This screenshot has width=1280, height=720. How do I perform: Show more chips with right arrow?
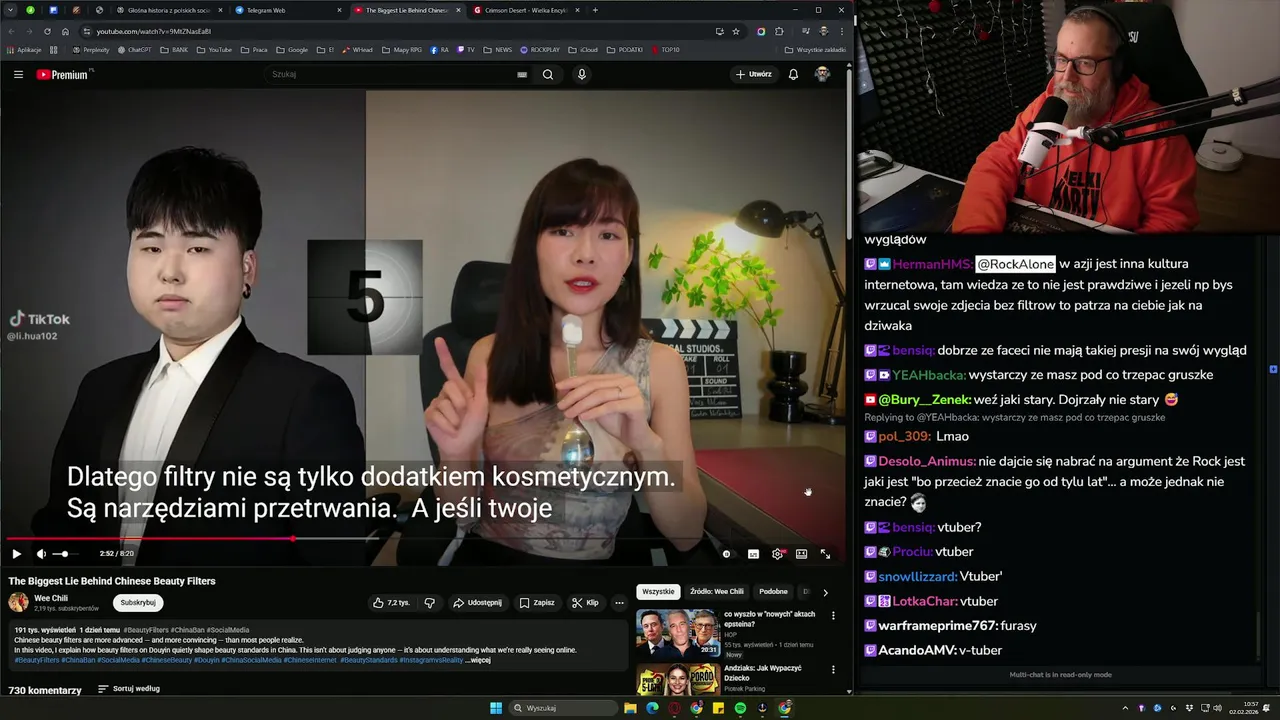point(825,592)
